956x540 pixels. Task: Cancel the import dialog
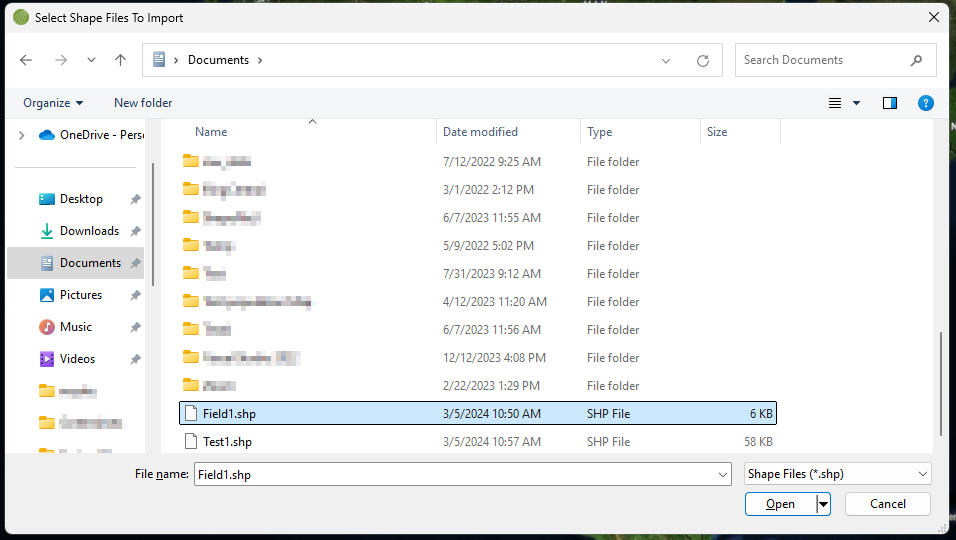(887, 504)
